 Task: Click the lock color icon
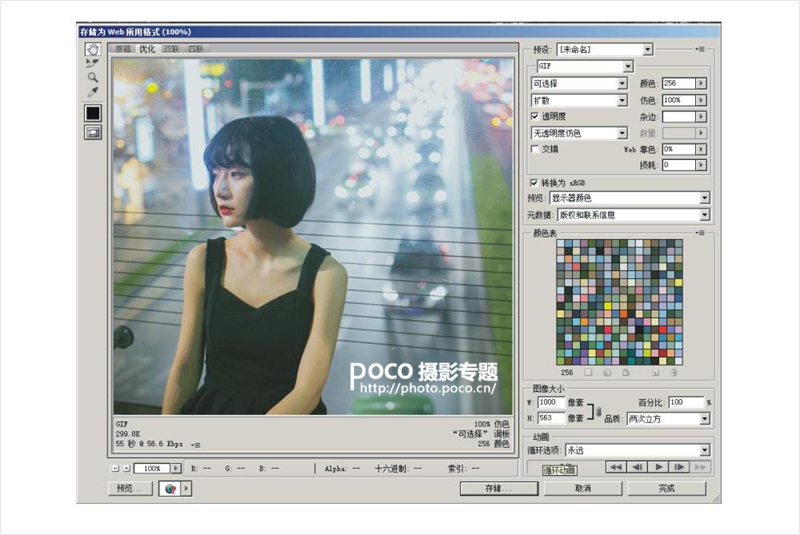[x=626, y=372]
